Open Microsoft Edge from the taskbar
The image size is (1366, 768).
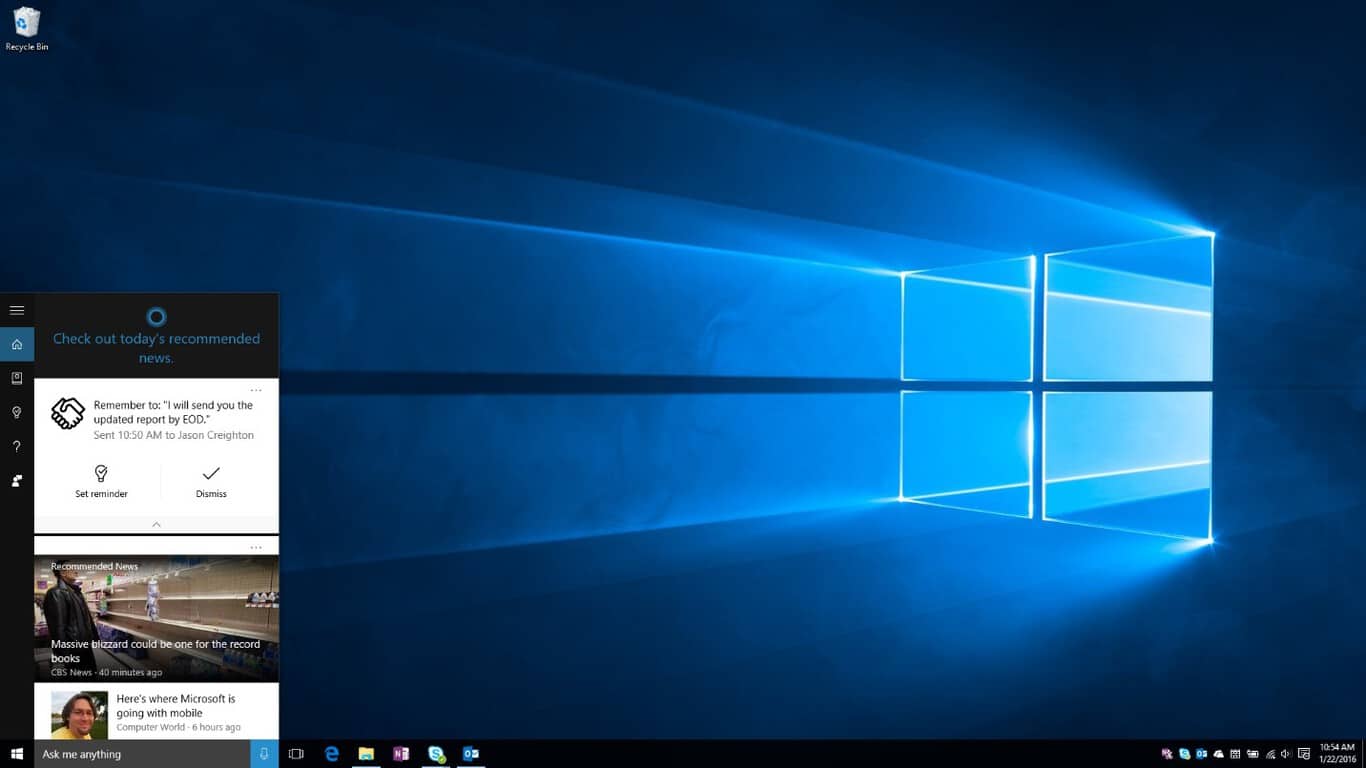(x=331, y=753)
